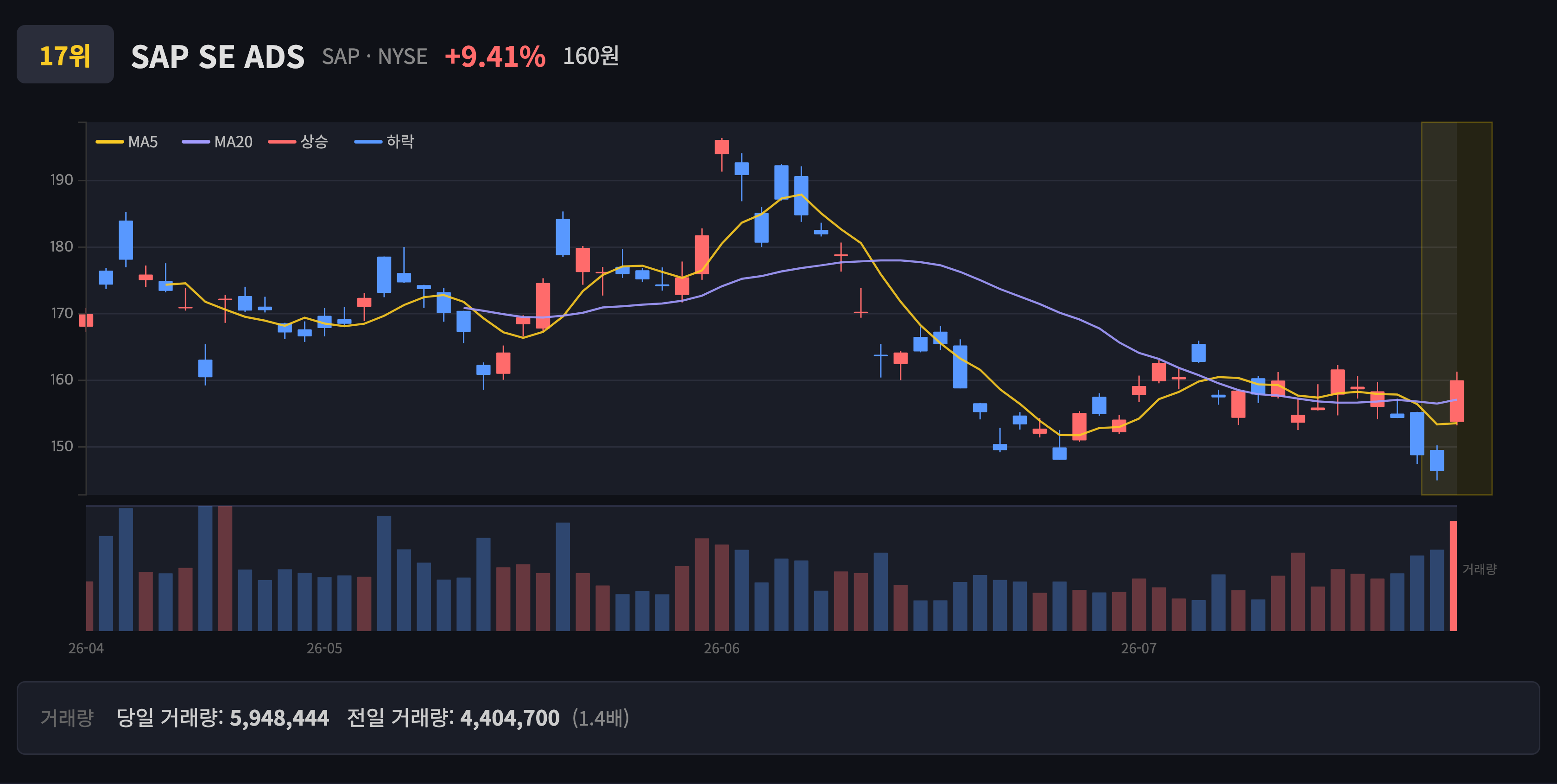
Task: Toggle the MA5 legend entry
Action: [127, 142]
